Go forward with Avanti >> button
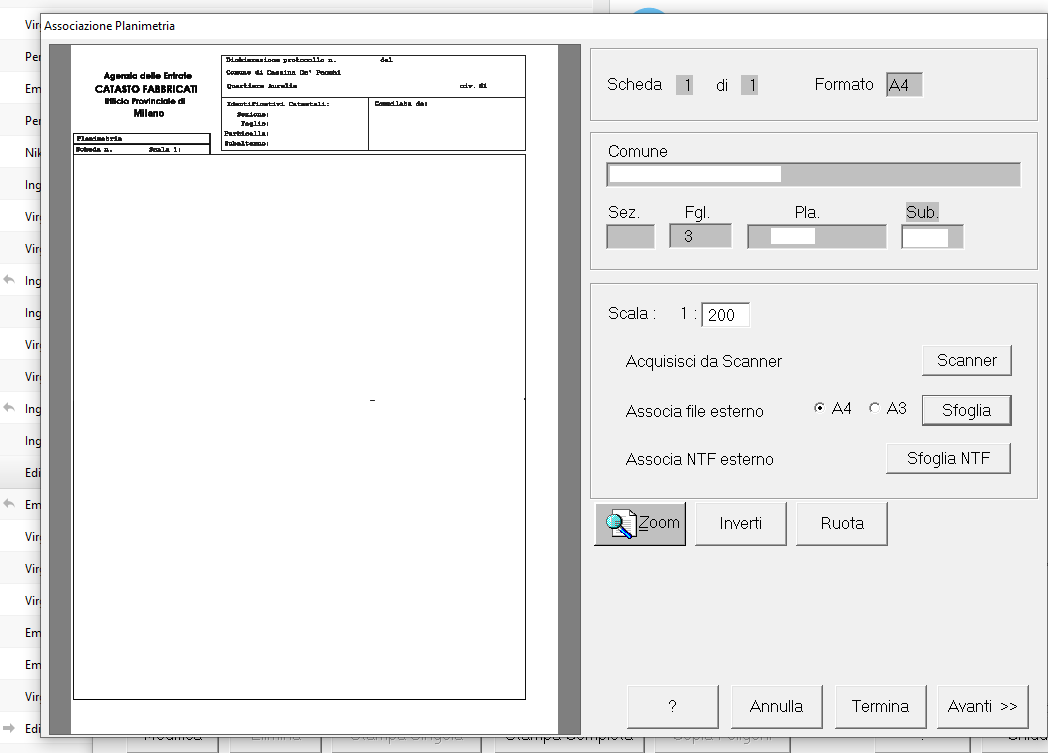The image size is (1052, 753). (982, 706)
